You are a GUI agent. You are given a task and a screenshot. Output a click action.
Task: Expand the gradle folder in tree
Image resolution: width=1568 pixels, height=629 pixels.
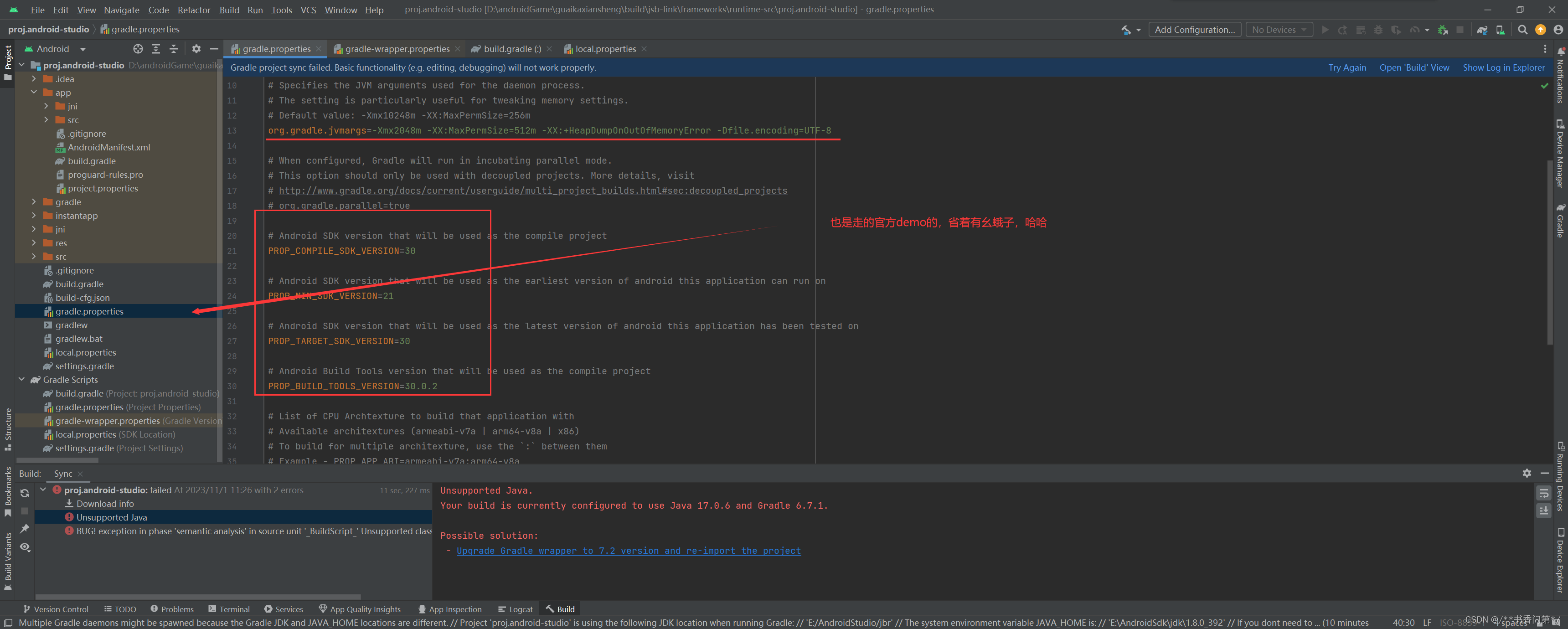point(34,202)
